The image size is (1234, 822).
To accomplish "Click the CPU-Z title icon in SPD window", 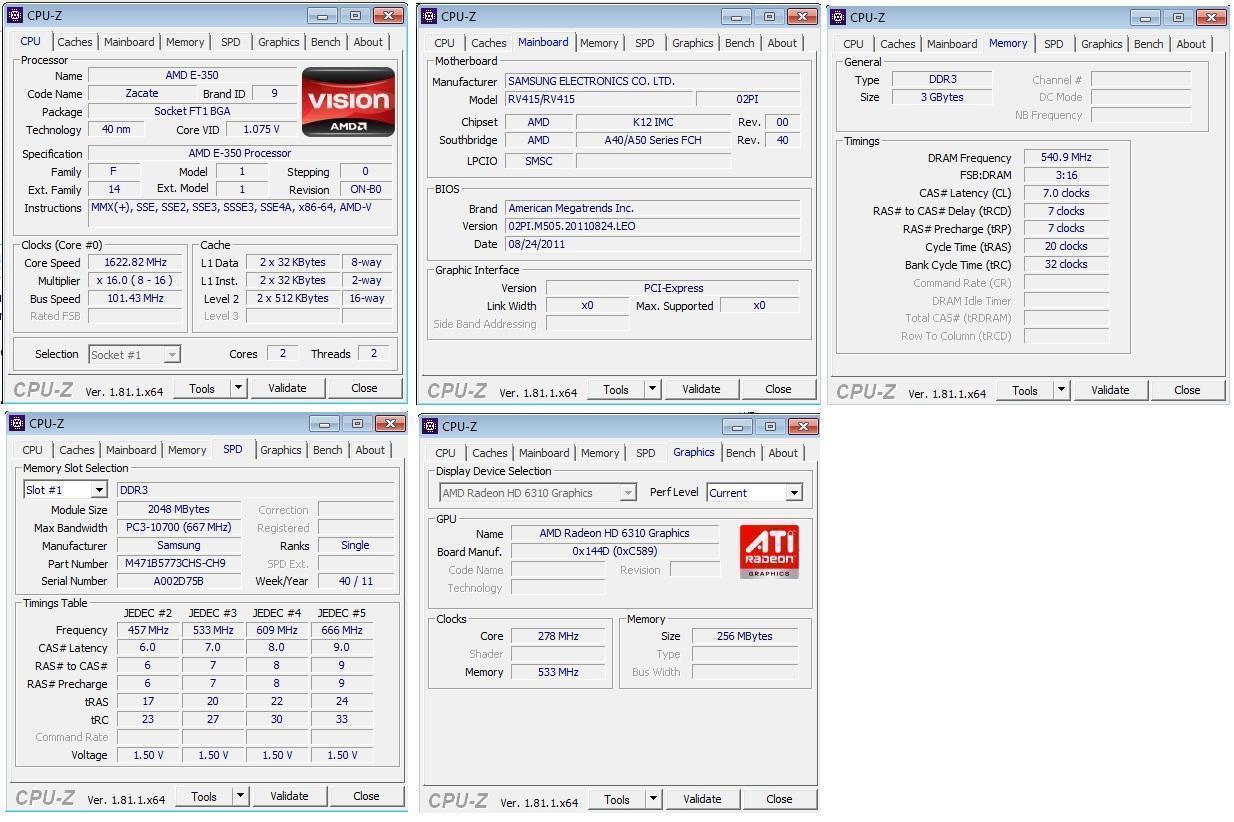I will coord(17,424).
